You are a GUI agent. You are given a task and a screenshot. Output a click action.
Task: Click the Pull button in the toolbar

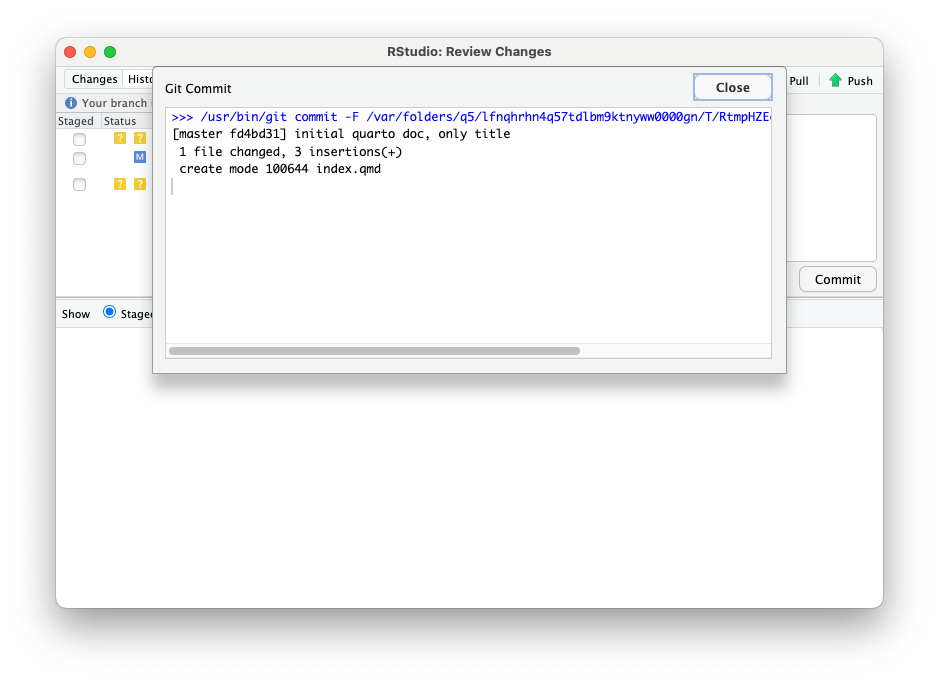click(798, 81)
